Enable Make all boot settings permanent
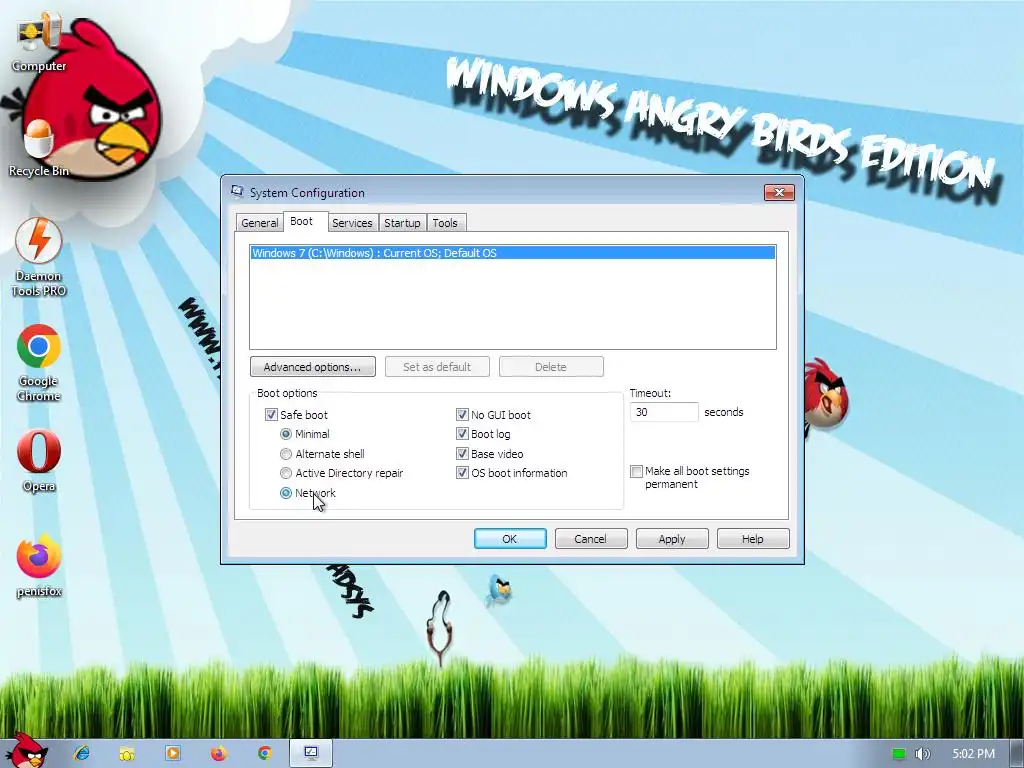 coord(637,472)
